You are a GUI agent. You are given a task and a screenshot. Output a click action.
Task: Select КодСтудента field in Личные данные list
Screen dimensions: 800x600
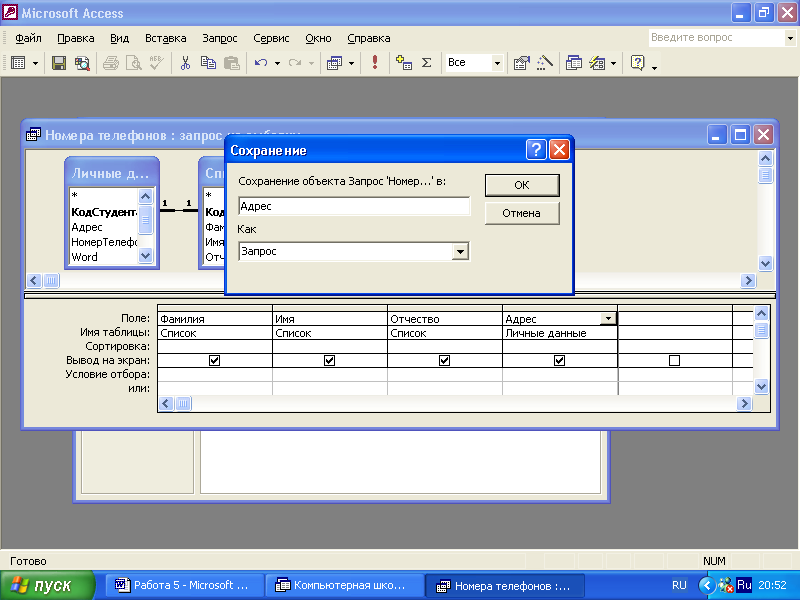click(x=104, y=212)
